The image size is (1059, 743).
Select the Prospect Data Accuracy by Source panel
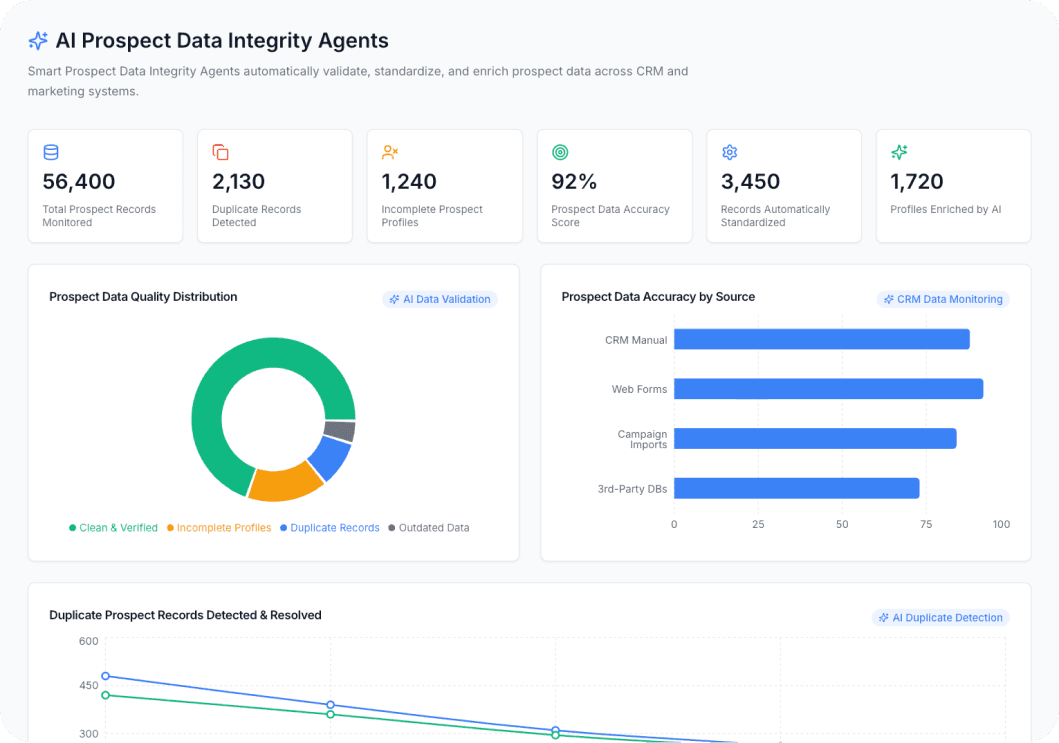[x=657, y=296]
